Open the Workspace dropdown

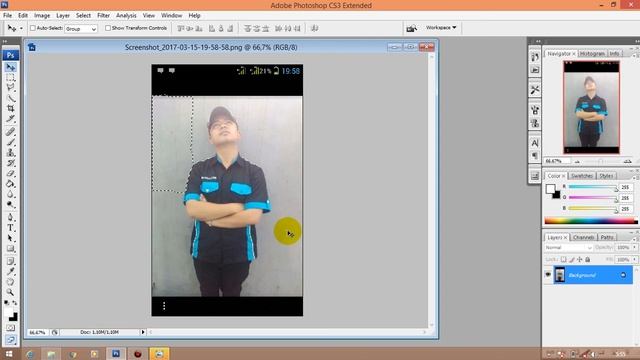coord(441,28)
